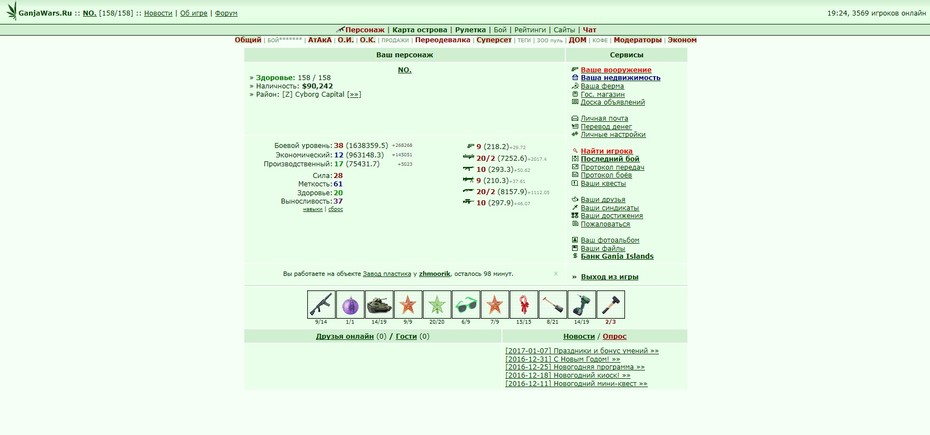This screenshot has width=930, height=435.
Task: Open the Опрос tab in news panel
Action: point(614,336)
